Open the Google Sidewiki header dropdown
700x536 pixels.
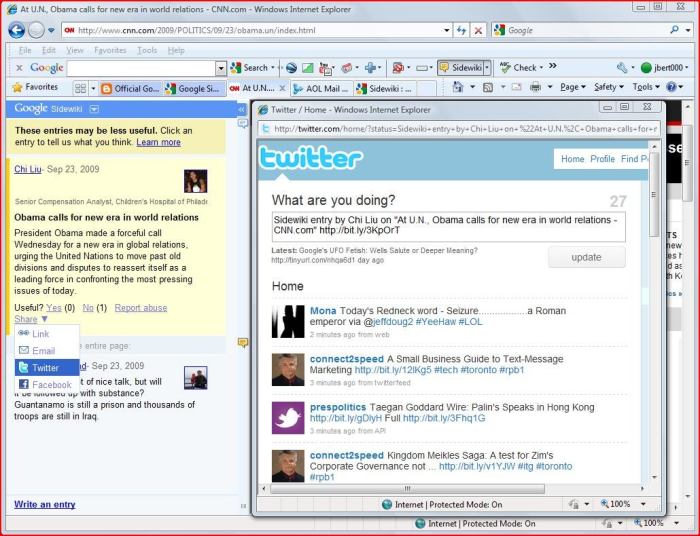94,109
